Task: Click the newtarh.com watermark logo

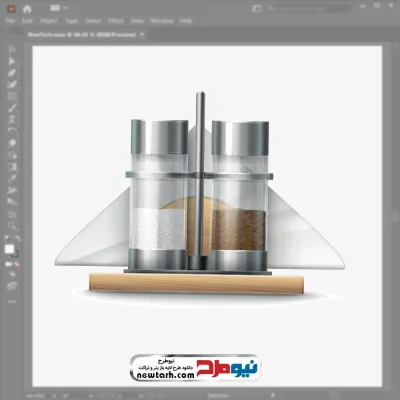Action: 195,368
